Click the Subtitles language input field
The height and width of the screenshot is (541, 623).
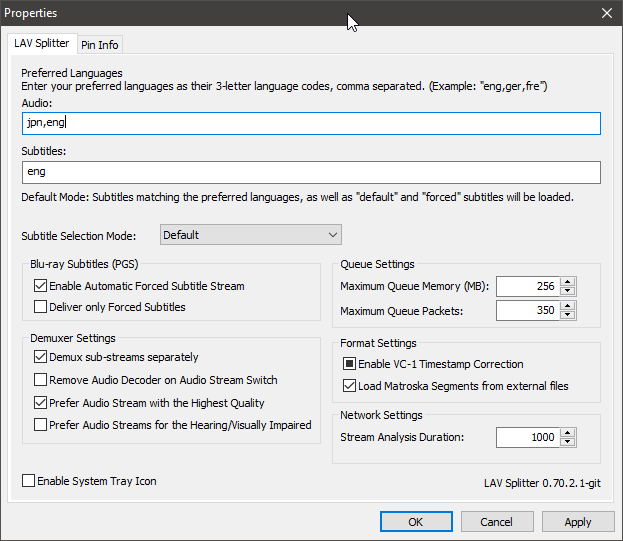(310, 172)
